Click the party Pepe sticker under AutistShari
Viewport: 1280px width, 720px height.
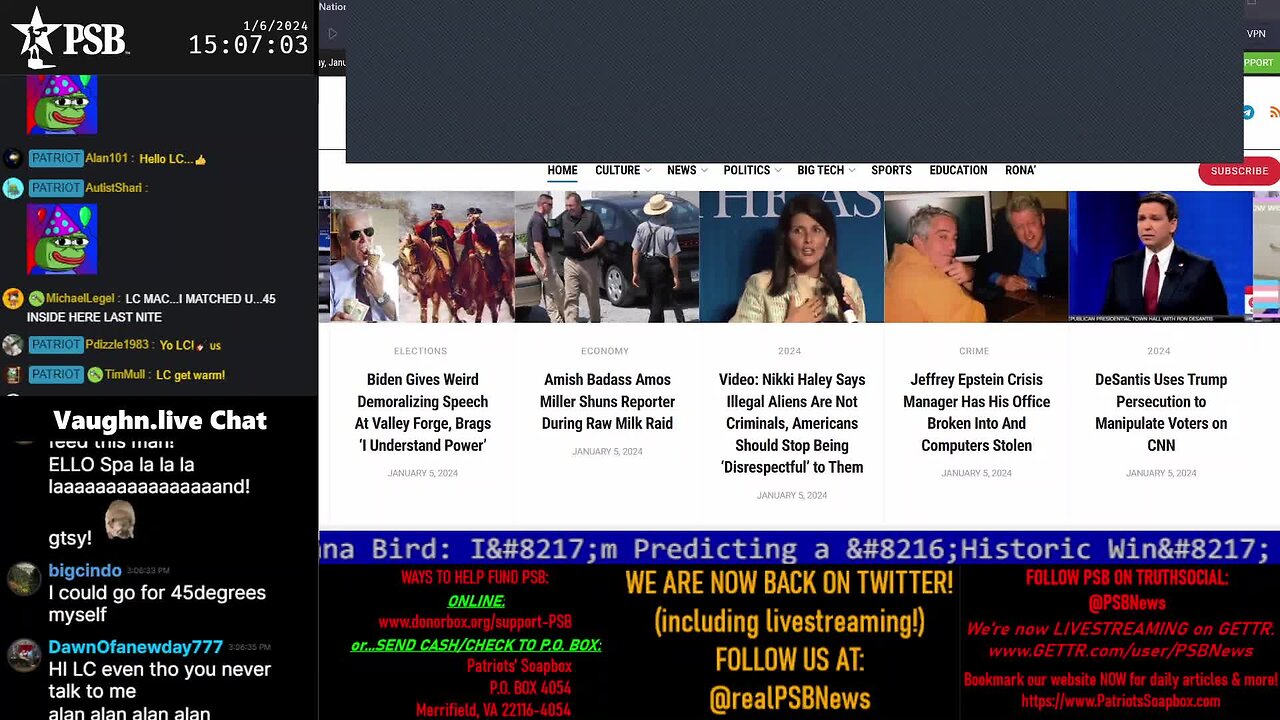(62, 239)
